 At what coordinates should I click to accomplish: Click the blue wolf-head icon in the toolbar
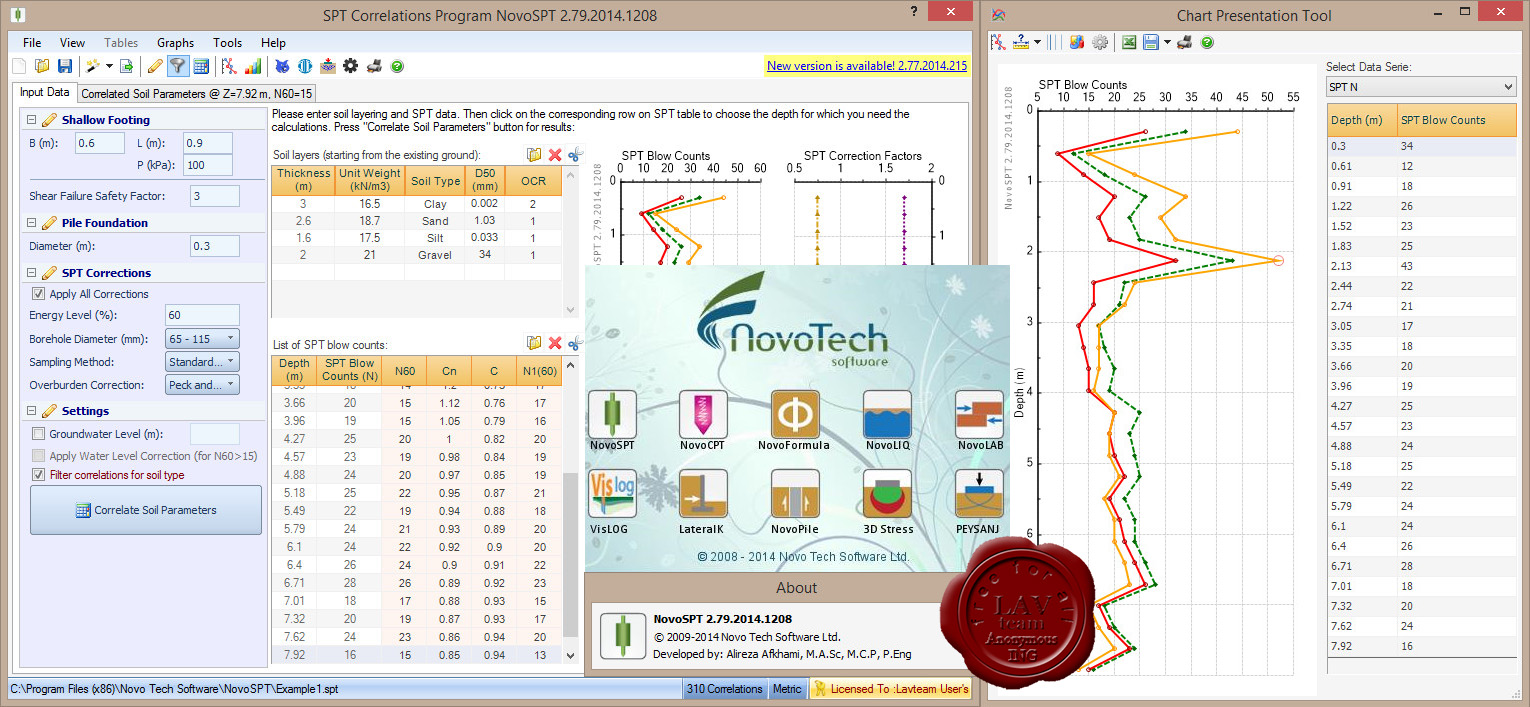282,66
